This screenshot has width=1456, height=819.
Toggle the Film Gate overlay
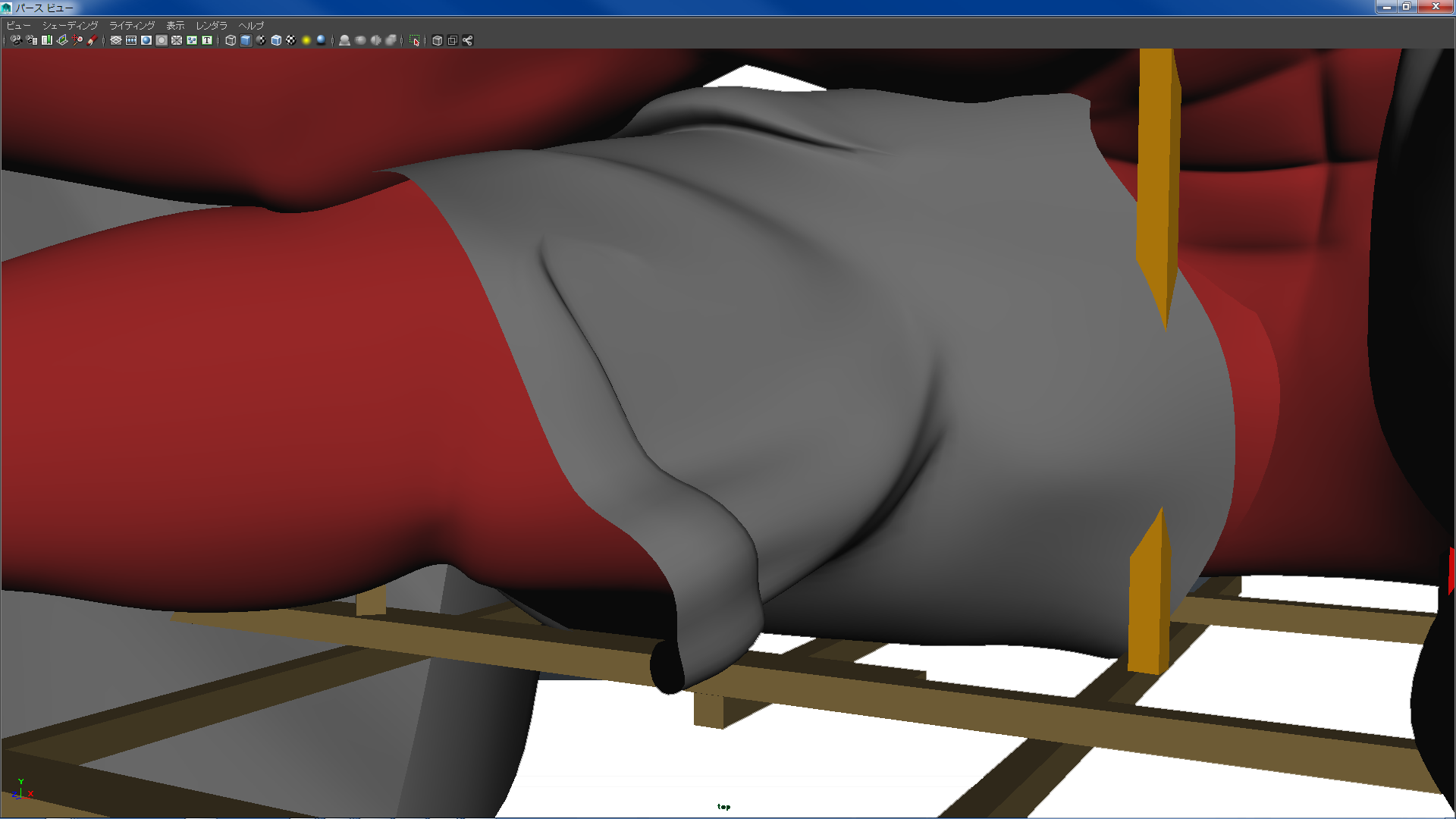131,40
